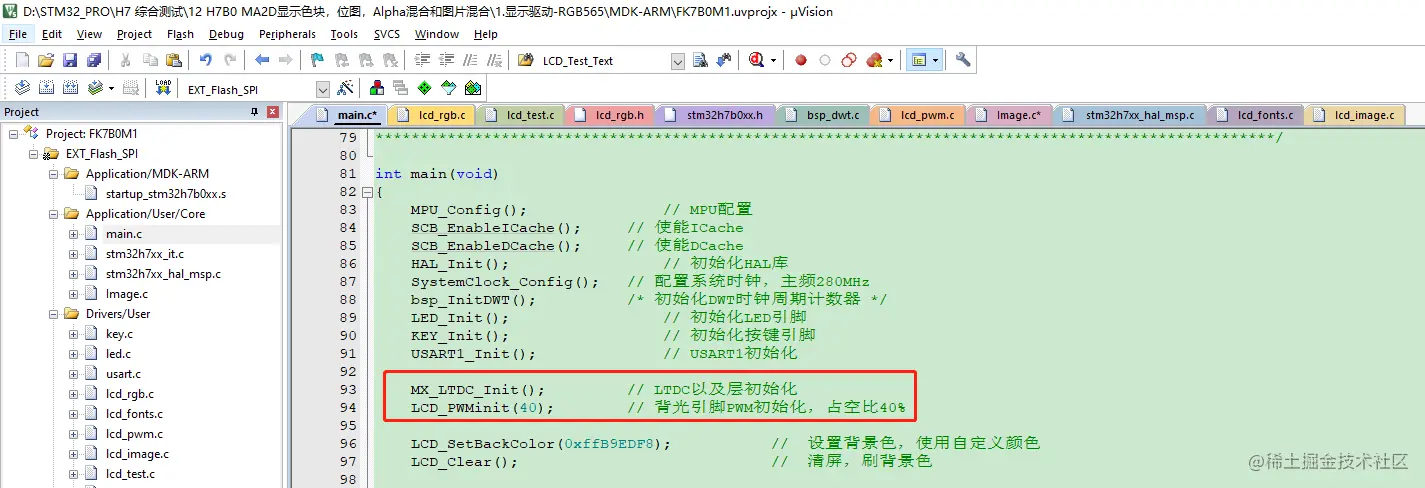
Task: Click the Kill All Breakpoints icon
Action: (874, 61)
